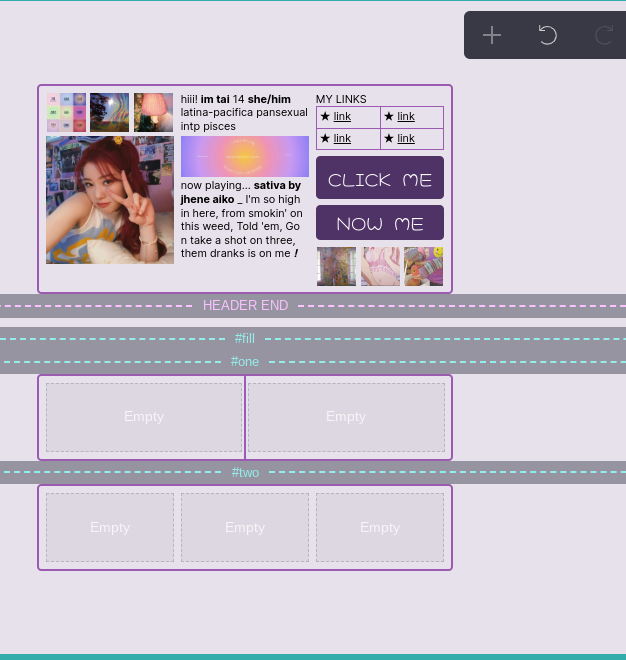Click the plus add icon
The image size is (626, 660).
click(x=492, y=35)
